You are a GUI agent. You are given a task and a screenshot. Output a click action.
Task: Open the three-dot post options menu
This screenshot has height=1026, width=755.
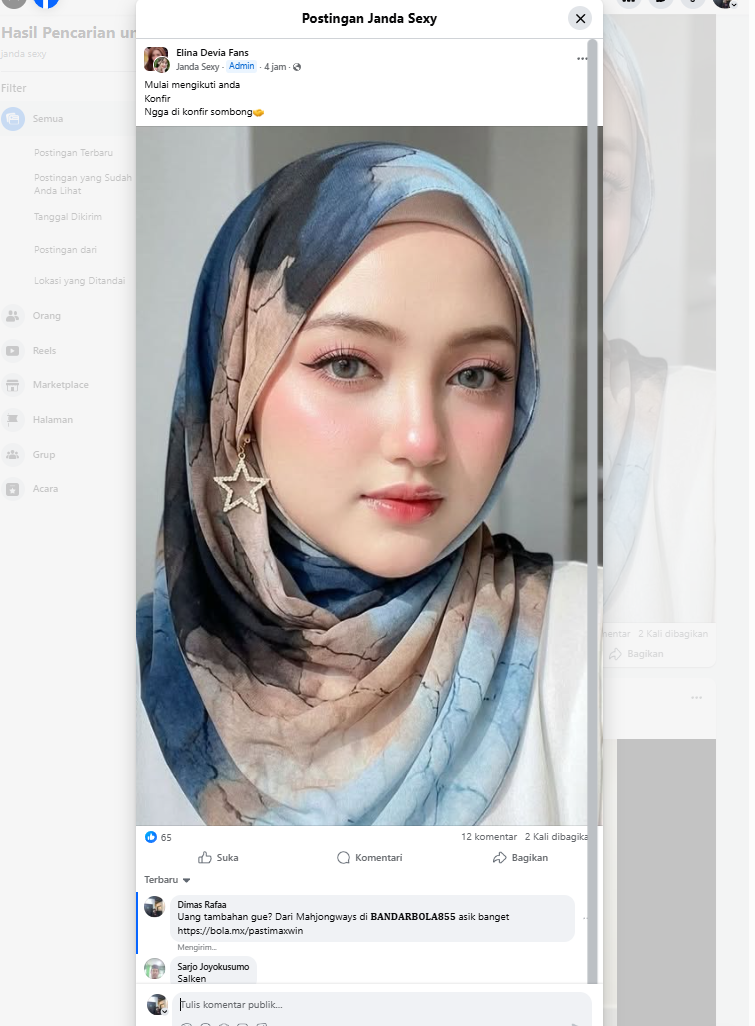pos(582,59)
